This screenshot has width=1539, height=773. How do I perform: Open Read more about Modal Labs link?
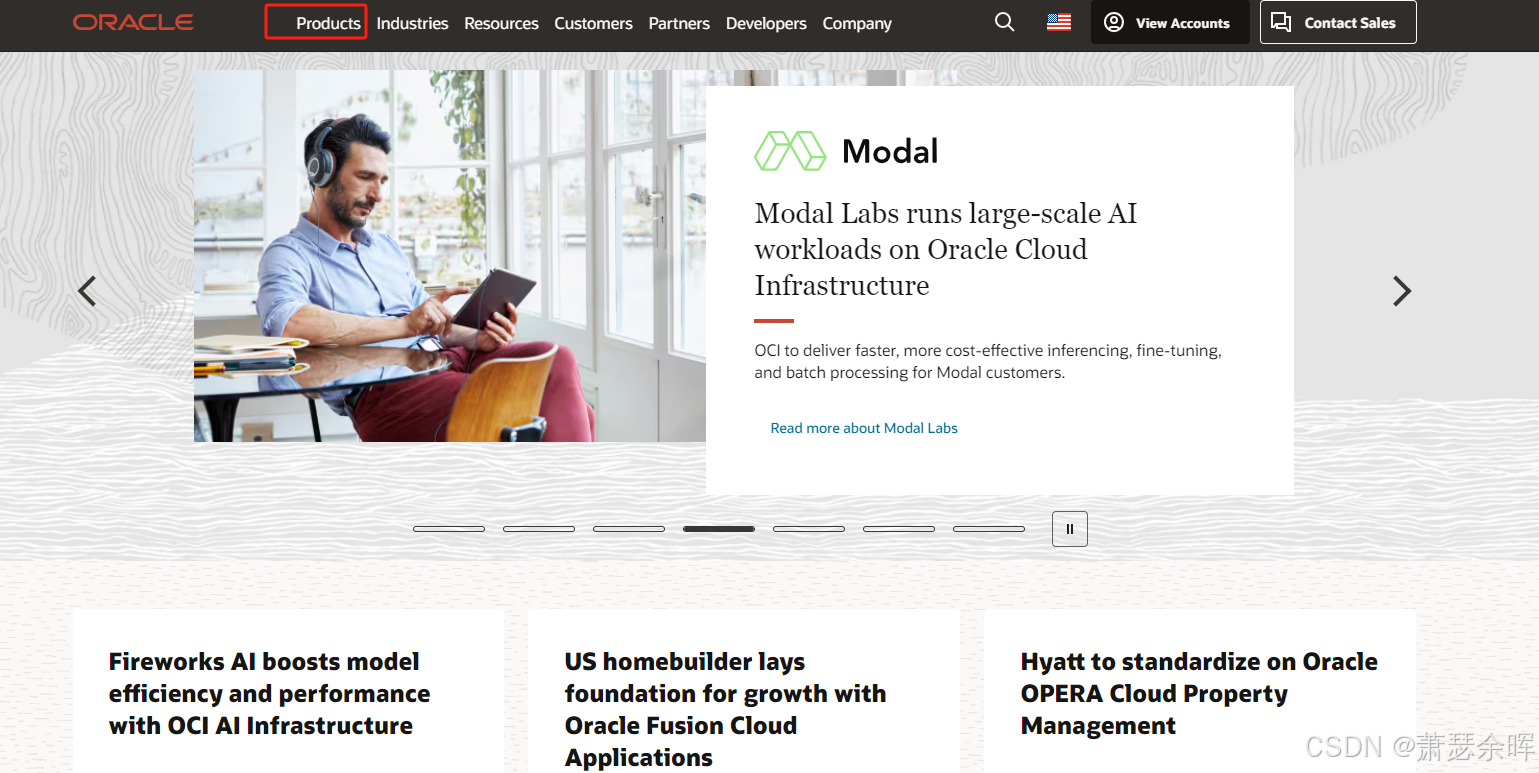point(864,428)
